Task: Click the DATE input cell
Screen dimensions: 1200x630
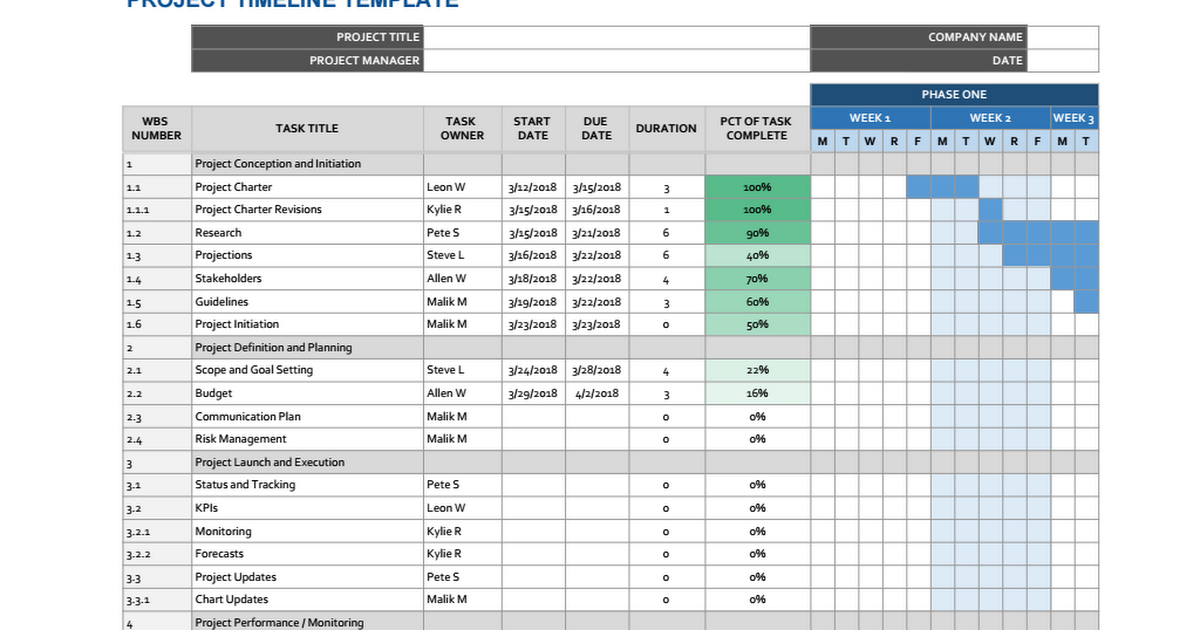Action: (1062, 60)
